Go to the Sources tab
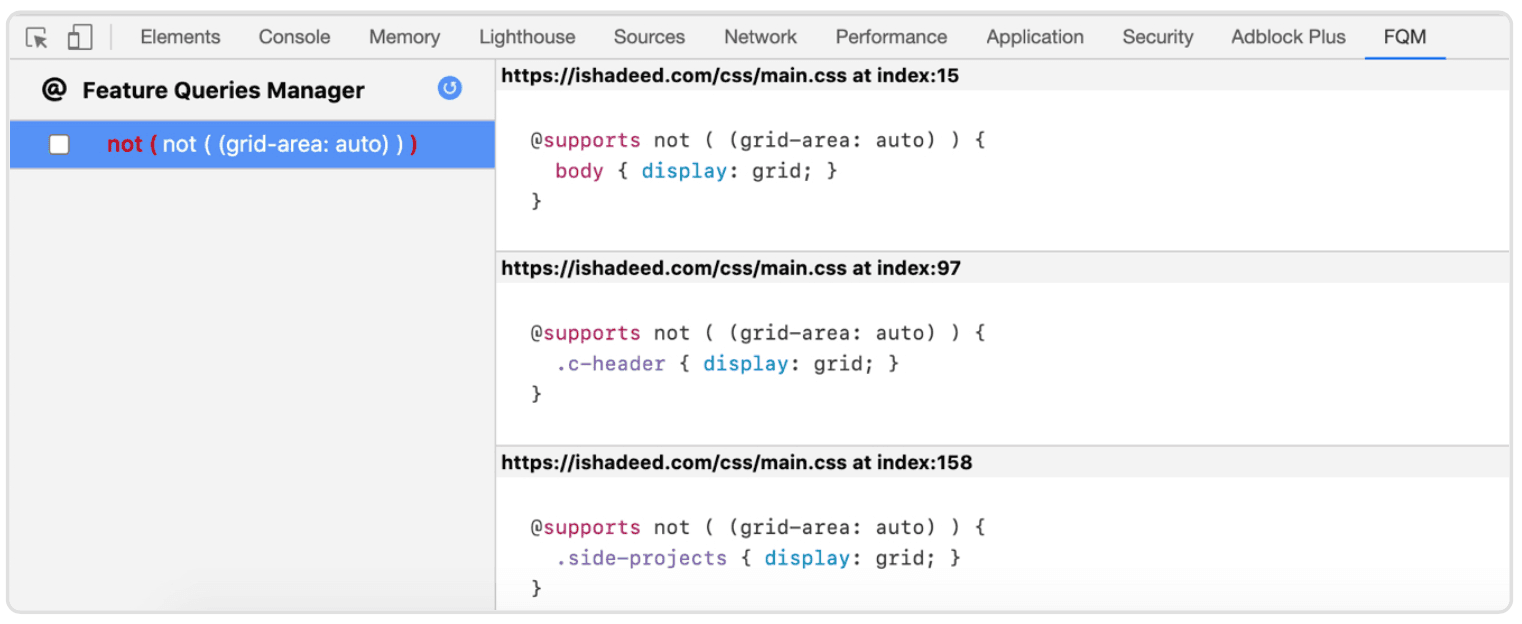Viewport: 1522px width, 624px height. pos(649,37)
